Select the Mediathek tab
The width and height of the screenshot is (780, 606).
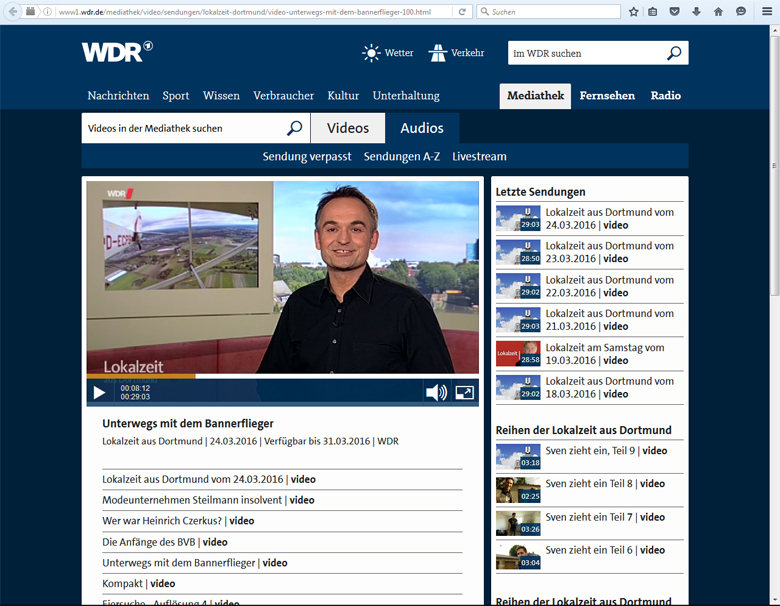pyautogui.click(x=535, y=96)
